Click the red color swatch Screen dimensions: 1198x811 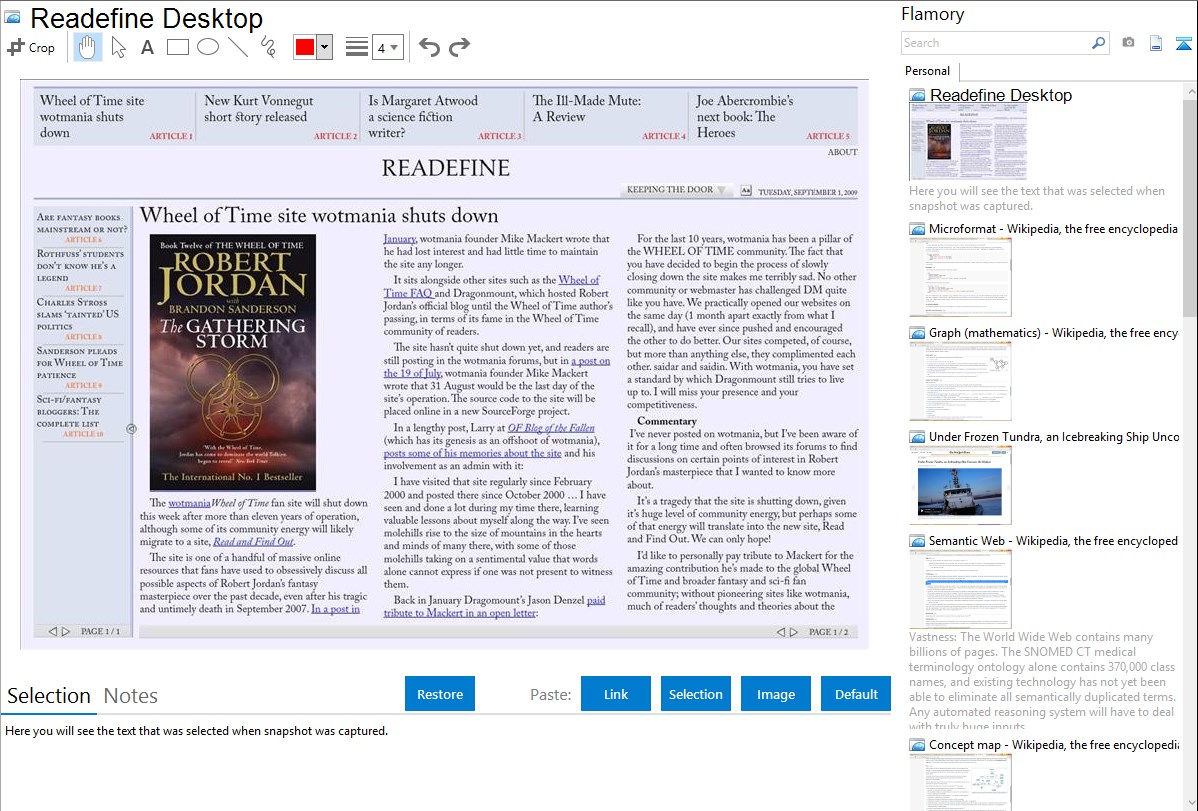pos(305,47)
